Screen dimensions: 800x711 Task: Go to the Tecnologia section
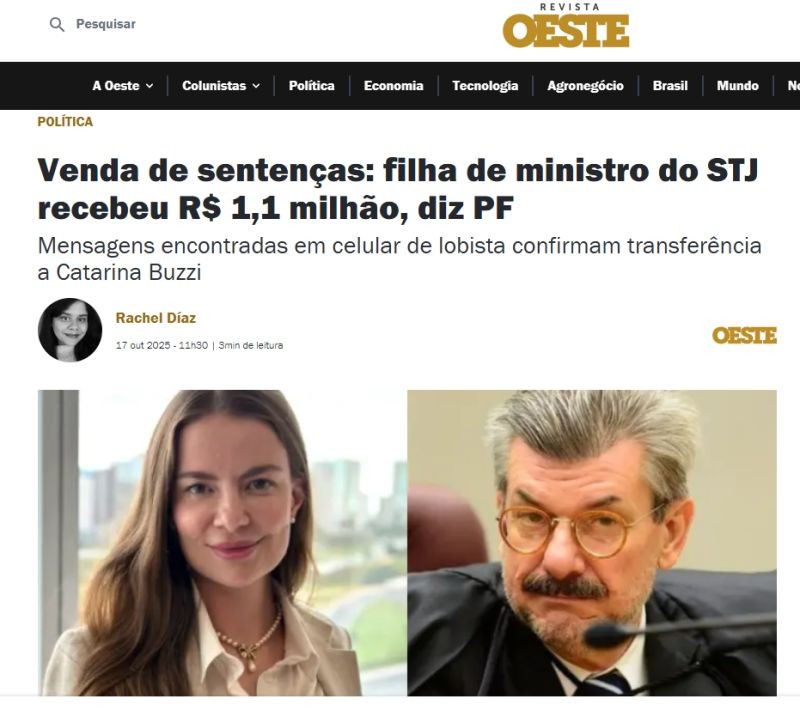pos(485,86)
